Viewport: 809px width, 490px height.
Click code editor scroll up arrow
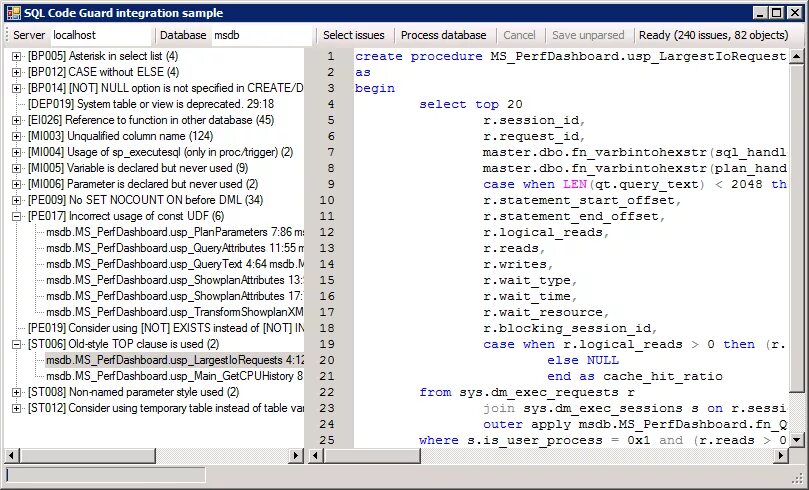(x=797, y=56)
